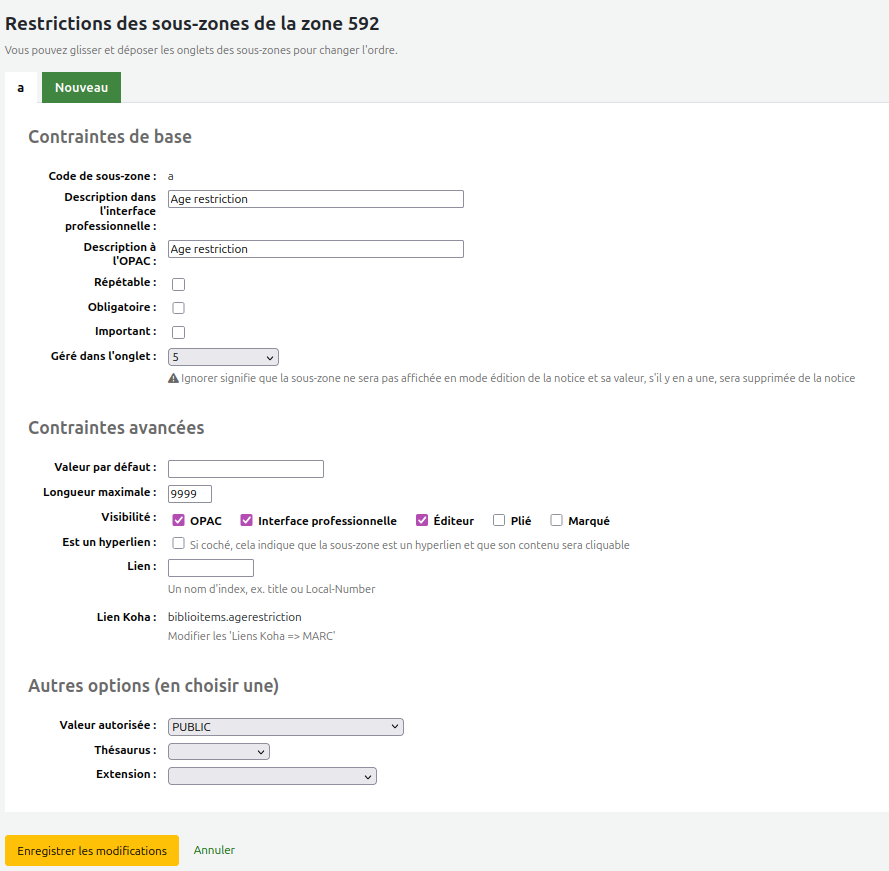
Task: Click the 'Restrictions des sous-zones de la zone 592' title
Action: 192,24
